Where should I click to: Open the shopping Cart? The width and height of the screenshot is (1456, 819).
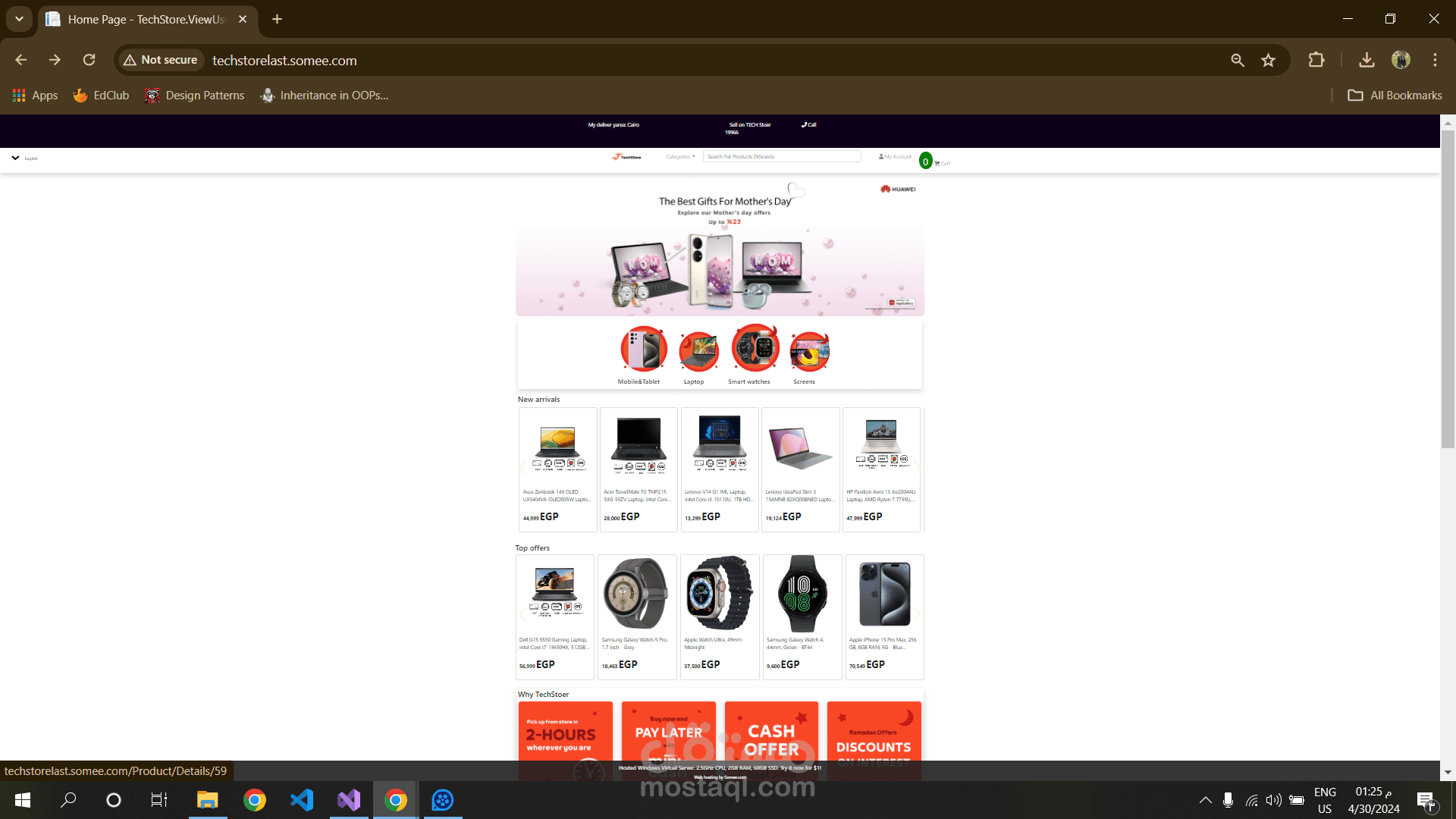(943, 163)
